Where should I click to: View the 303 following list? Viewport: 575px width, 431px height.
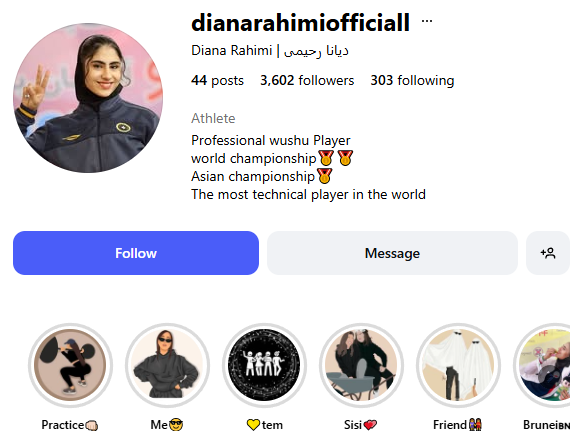pyautogui.click(x=412, y=80)
